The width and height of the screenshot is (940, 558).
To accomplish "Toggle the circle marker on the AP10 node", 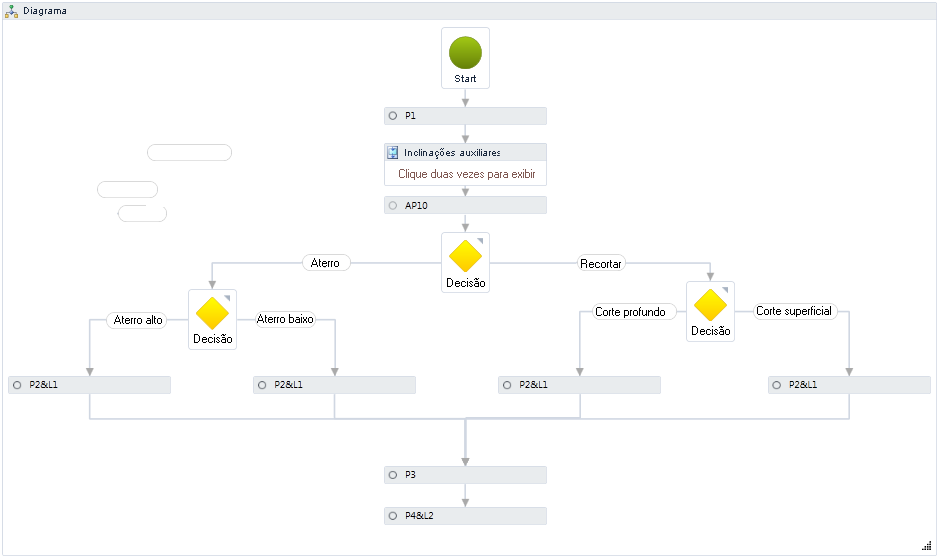I will coord(393,205).
